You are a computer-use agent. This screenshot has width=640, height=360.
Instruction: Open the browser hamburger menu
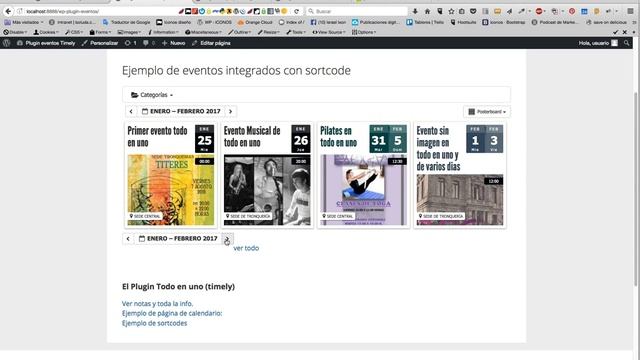coord(630,11)
